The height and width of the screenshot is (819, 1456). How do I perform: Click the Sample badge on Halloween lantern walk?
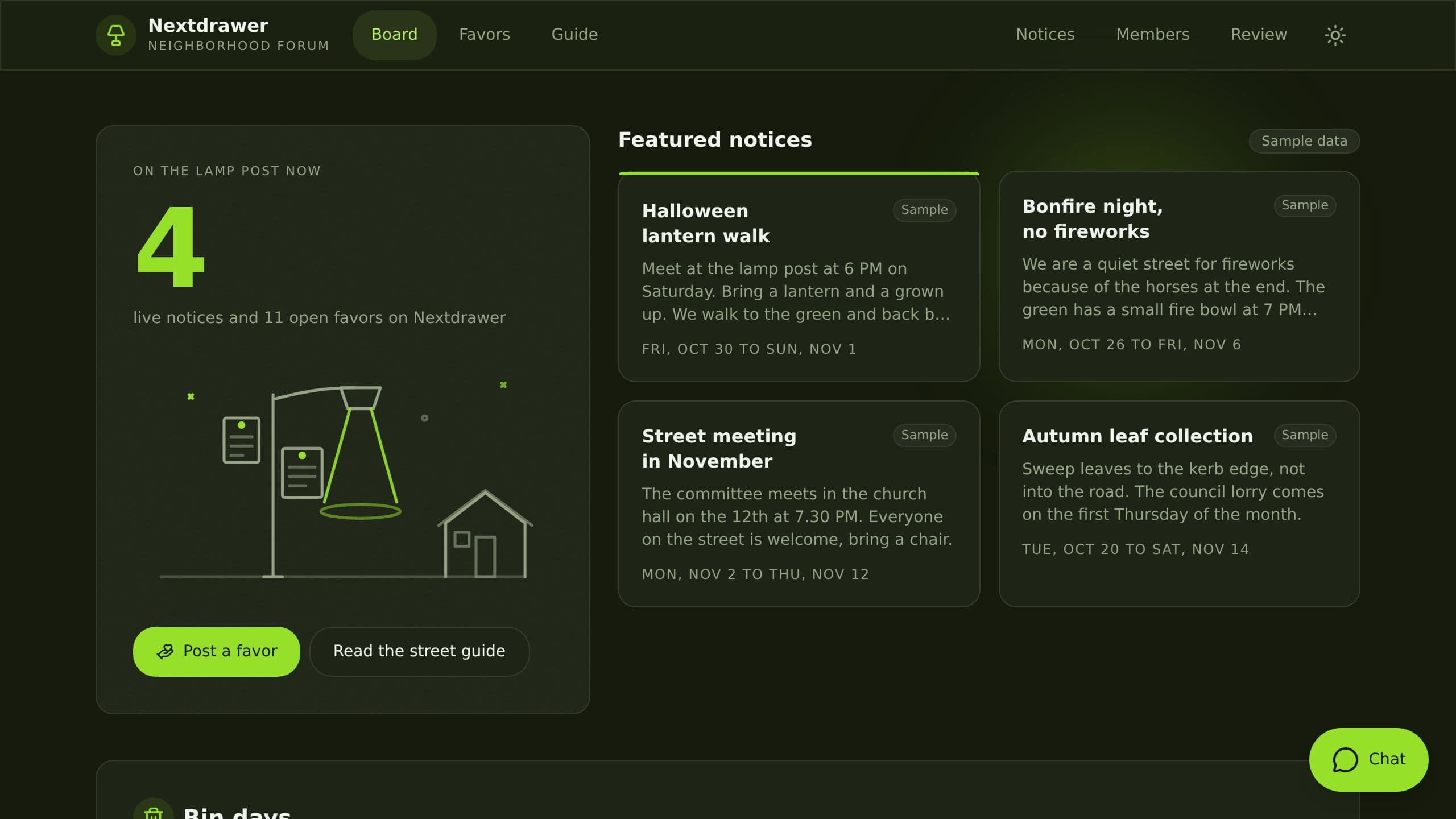pos(924,210)
